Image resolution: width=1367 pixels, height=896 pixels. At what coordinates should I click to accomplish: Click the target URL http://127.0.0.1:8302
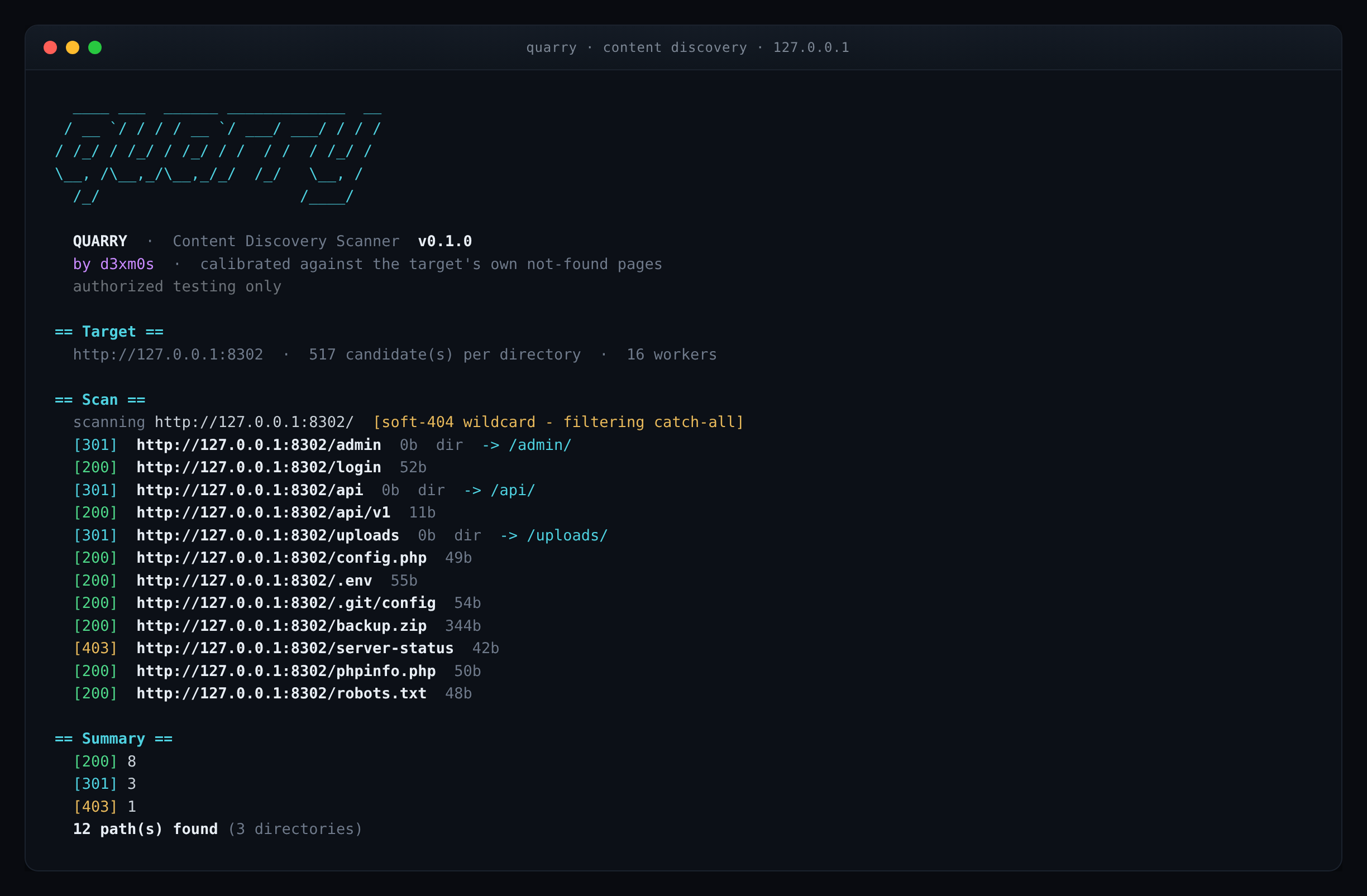point(168,354)
